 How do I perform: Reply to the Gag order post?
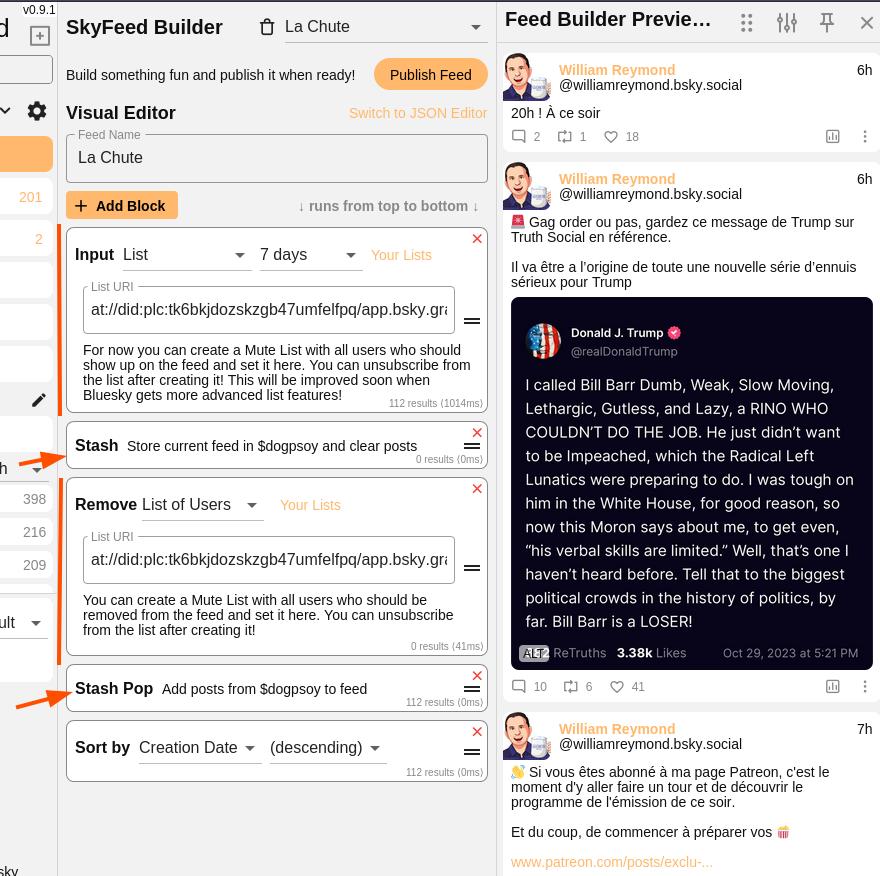[x=519, y=686]
